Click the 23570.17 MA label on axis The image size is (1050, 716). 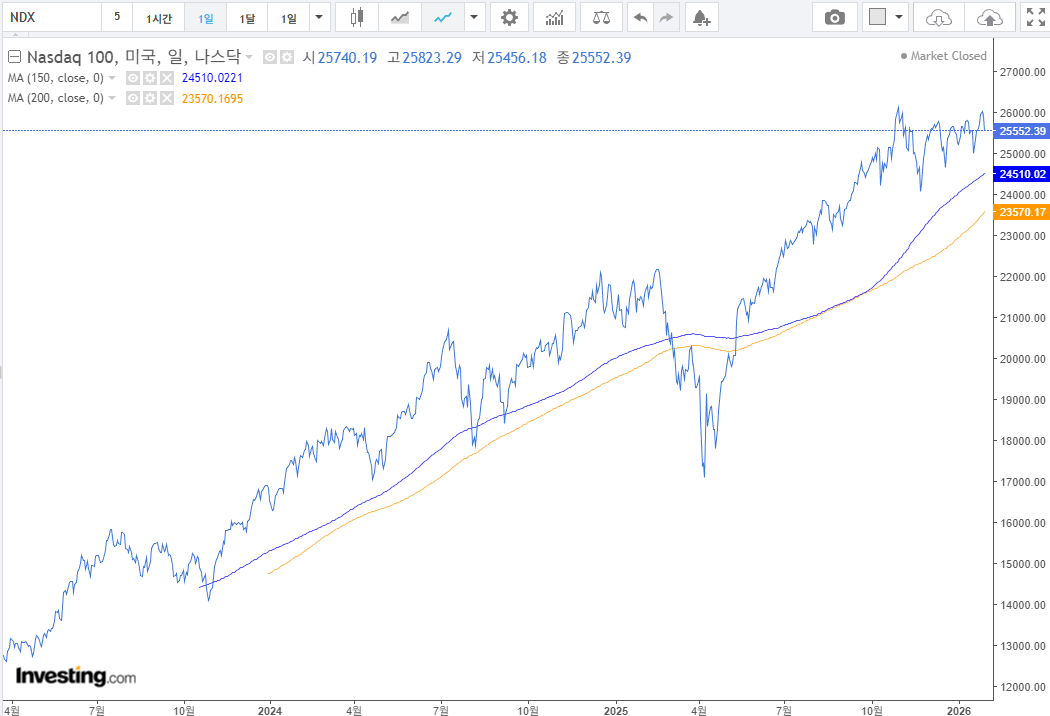pyautogui.click(x=1022, y=212)
